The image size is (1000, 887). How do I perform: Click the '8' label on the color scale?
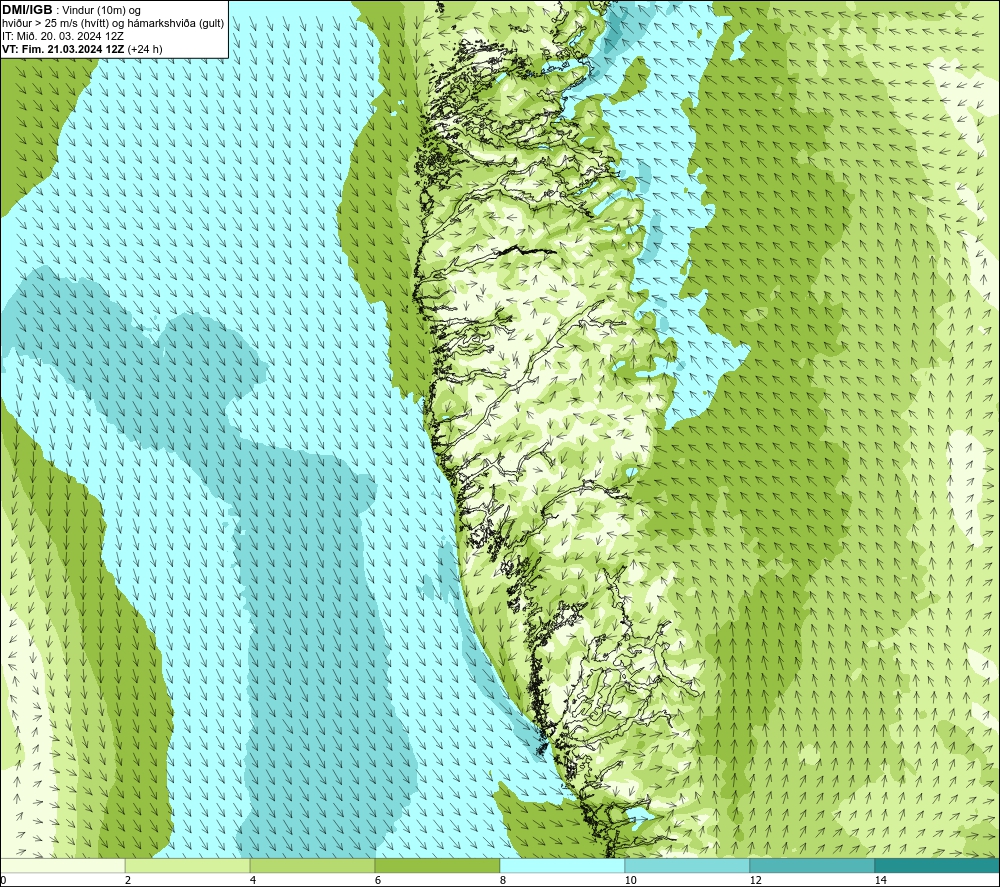point(503,880)
